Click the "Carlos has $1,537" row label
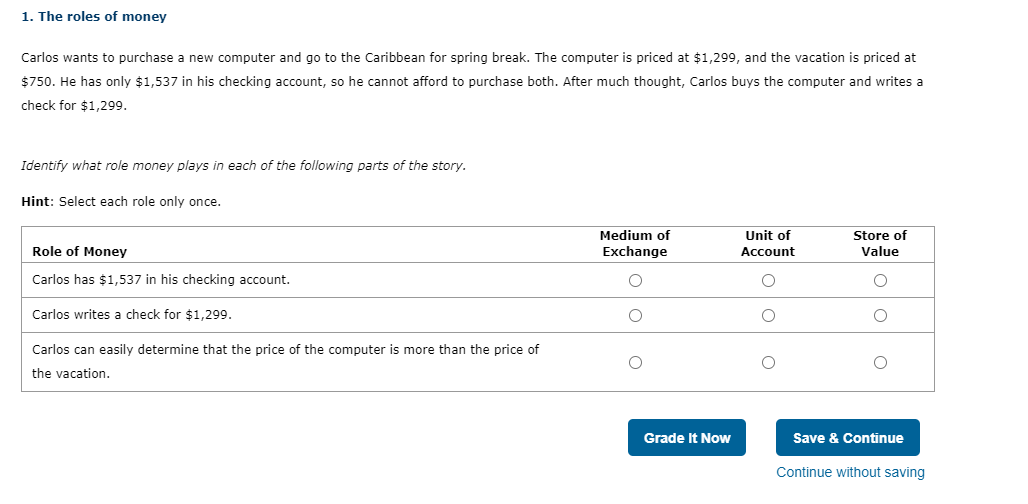1028x504 pixels. coord(161,280)
